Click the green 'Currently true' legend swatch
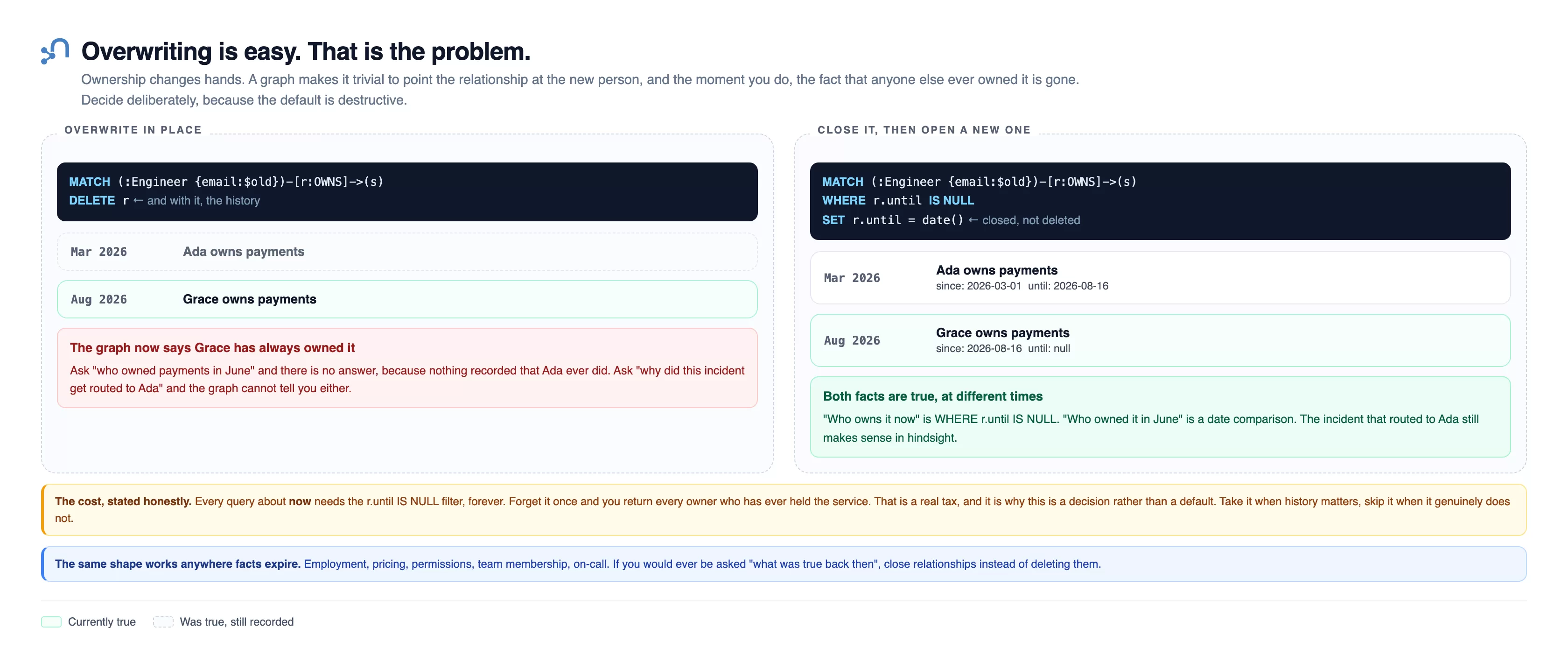 point(51,621)
